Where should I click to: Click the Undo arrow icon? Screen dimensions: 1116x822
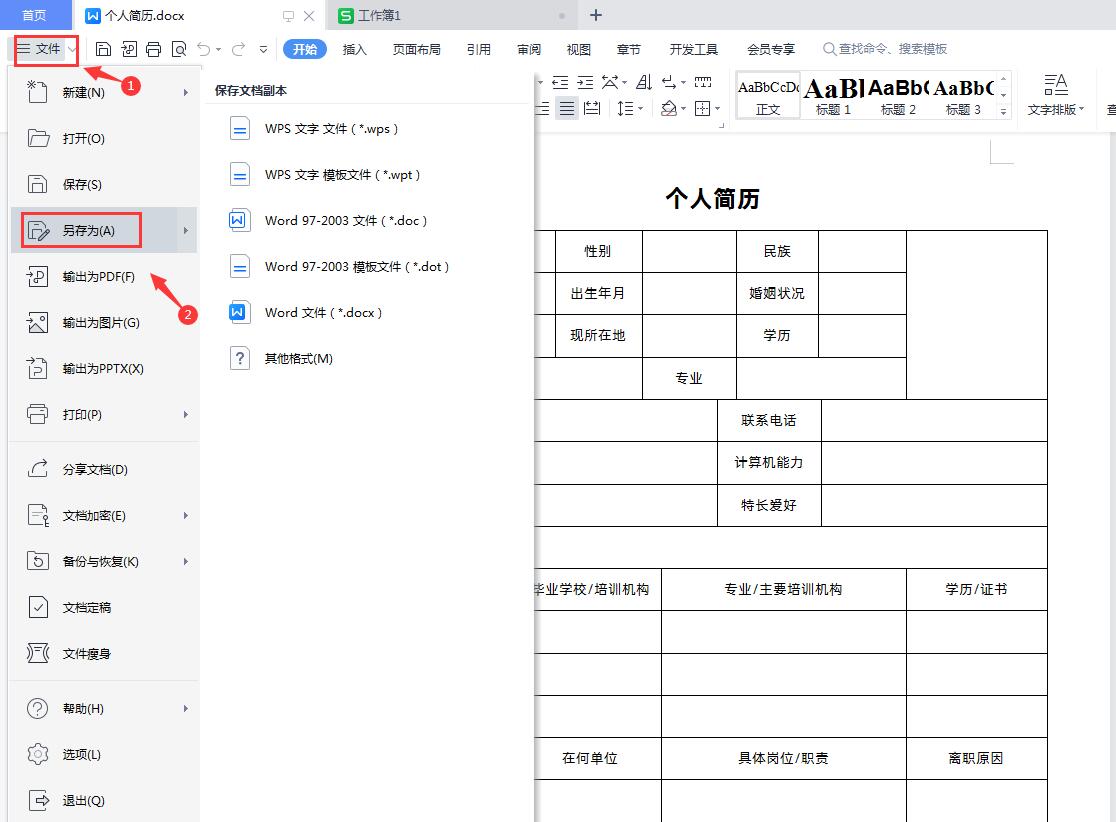point(206,48)
